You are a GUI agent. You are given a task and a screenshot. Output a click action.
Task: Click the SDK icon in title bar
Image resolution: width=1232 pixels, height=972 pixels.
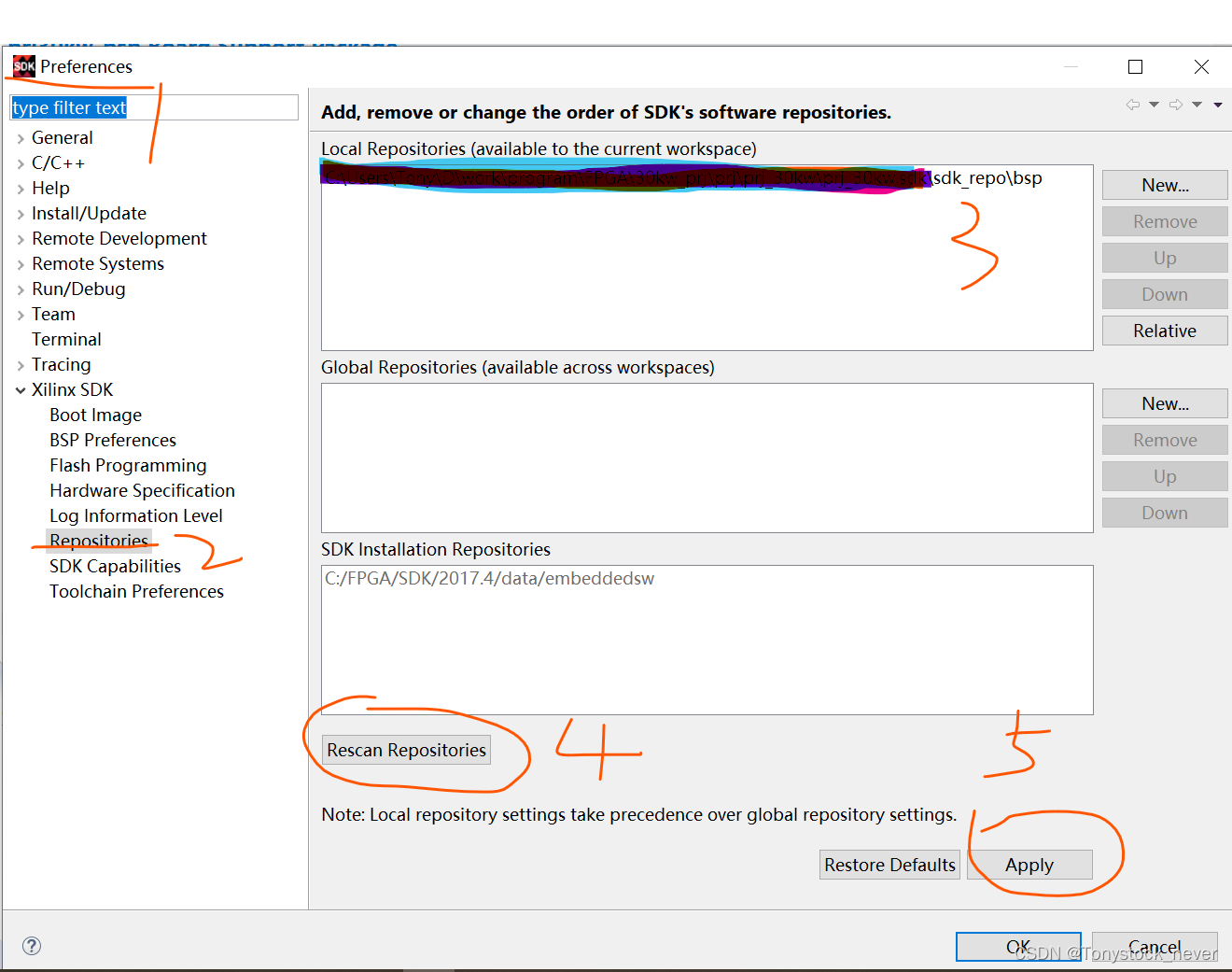pos(24,66)
